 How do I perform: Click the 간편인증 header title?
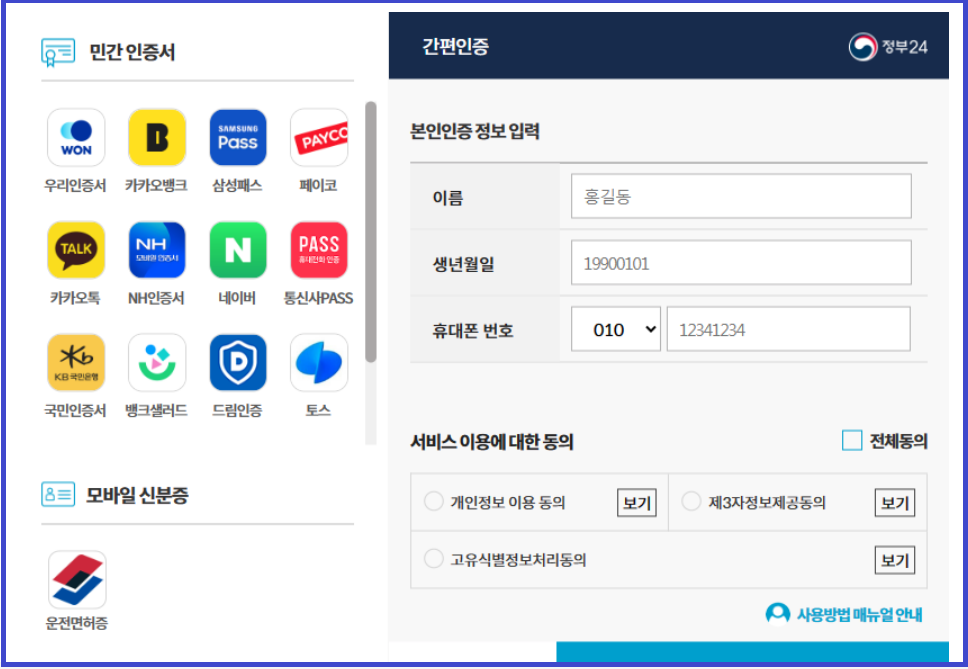click(456, 46)
